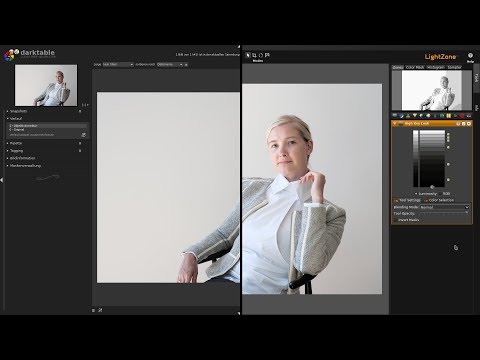Add the Color Balance sphere tool
The width and height of the screenshot is (480, 360).
[x=428, y=115]
